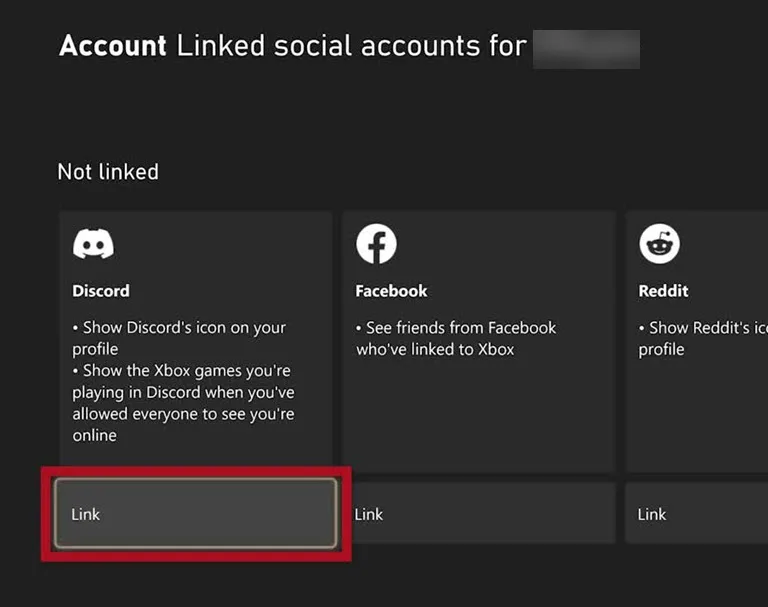Image resolution: width=768 pixels, height=607 pixels.
Task: Click 'See friends from Facebook' description
Action: pyautogui.click(x=456, y=338)
